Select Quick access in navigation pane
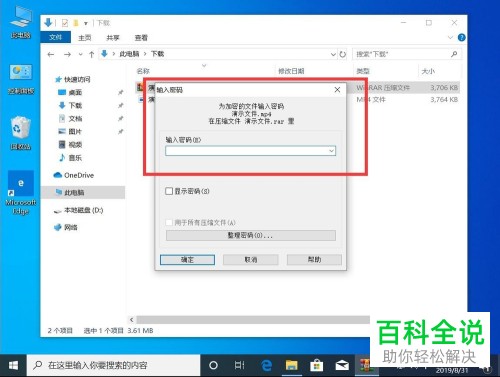 [73, 79]
